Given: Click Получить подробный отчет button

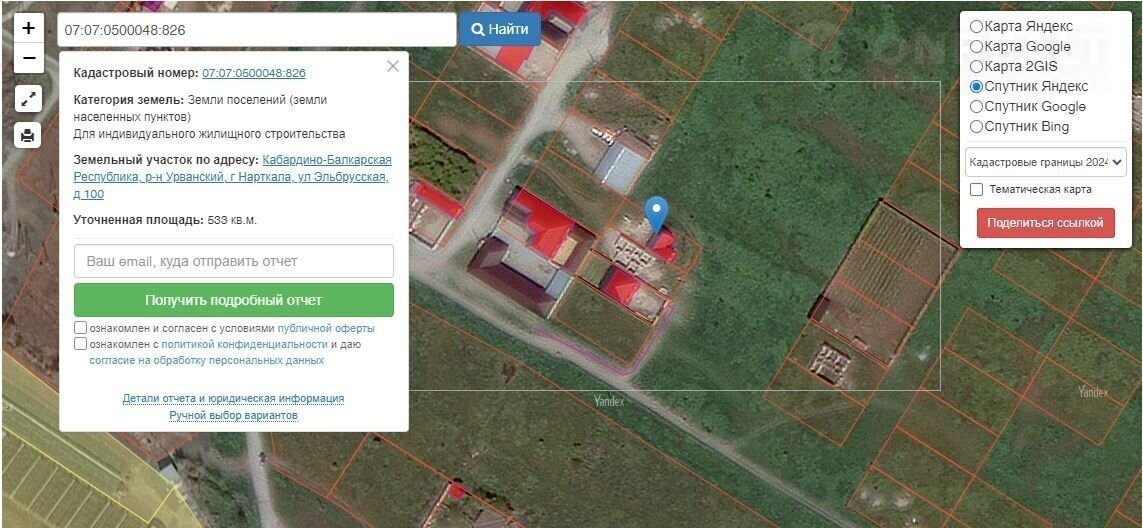Looking at the screenshot, I should pyautogui.click(x=233, y=300).
